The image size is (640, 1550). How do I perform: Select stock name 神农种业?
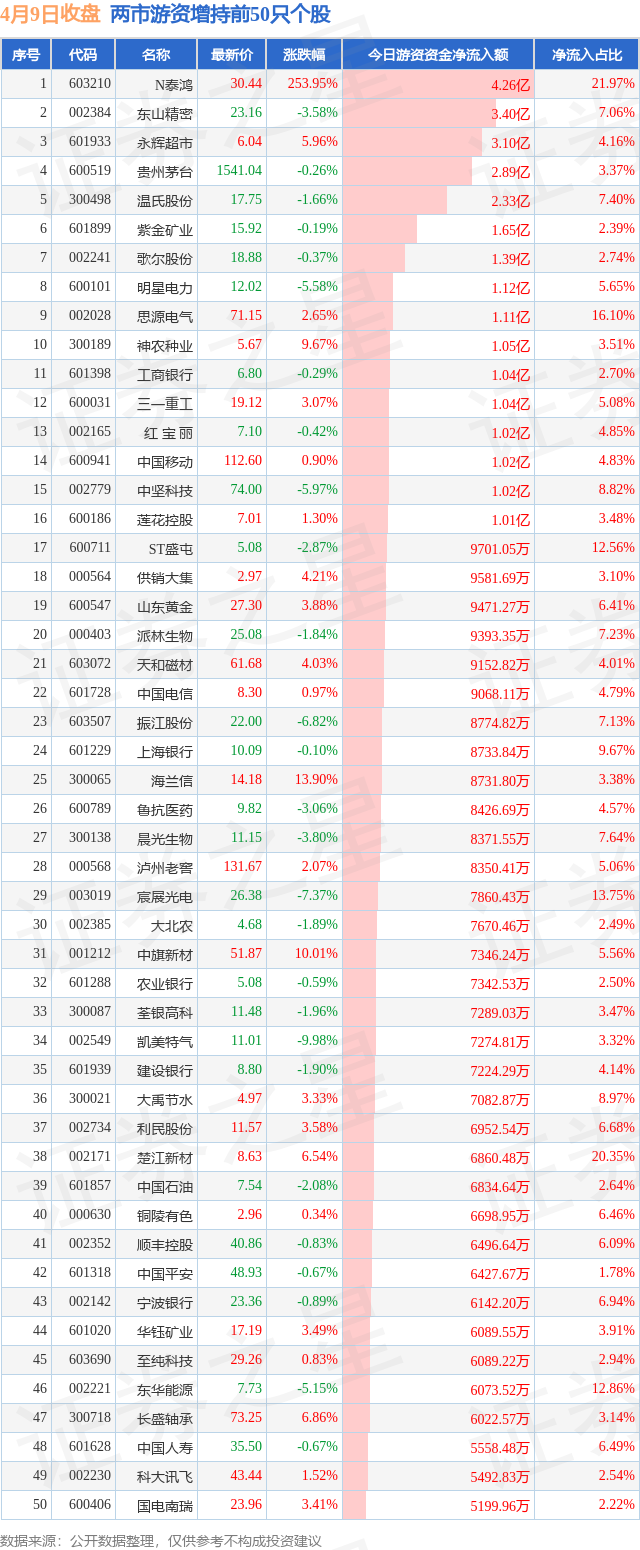tap(165, 345)
